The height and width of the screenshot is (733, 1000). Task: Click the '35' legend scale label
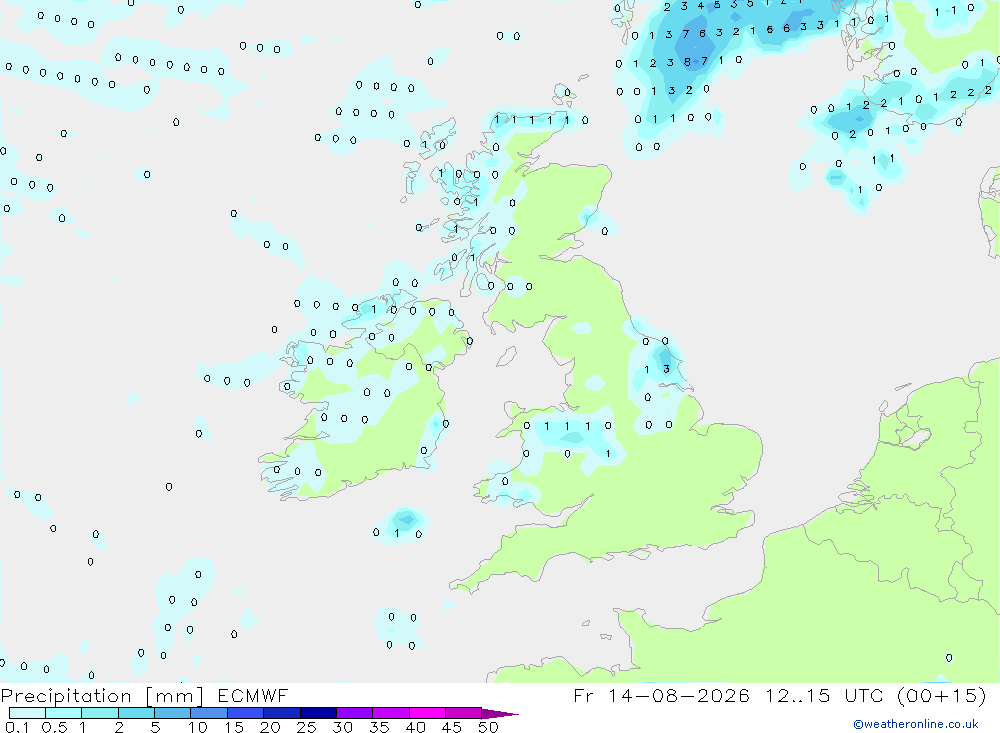[x=379, y=727]
